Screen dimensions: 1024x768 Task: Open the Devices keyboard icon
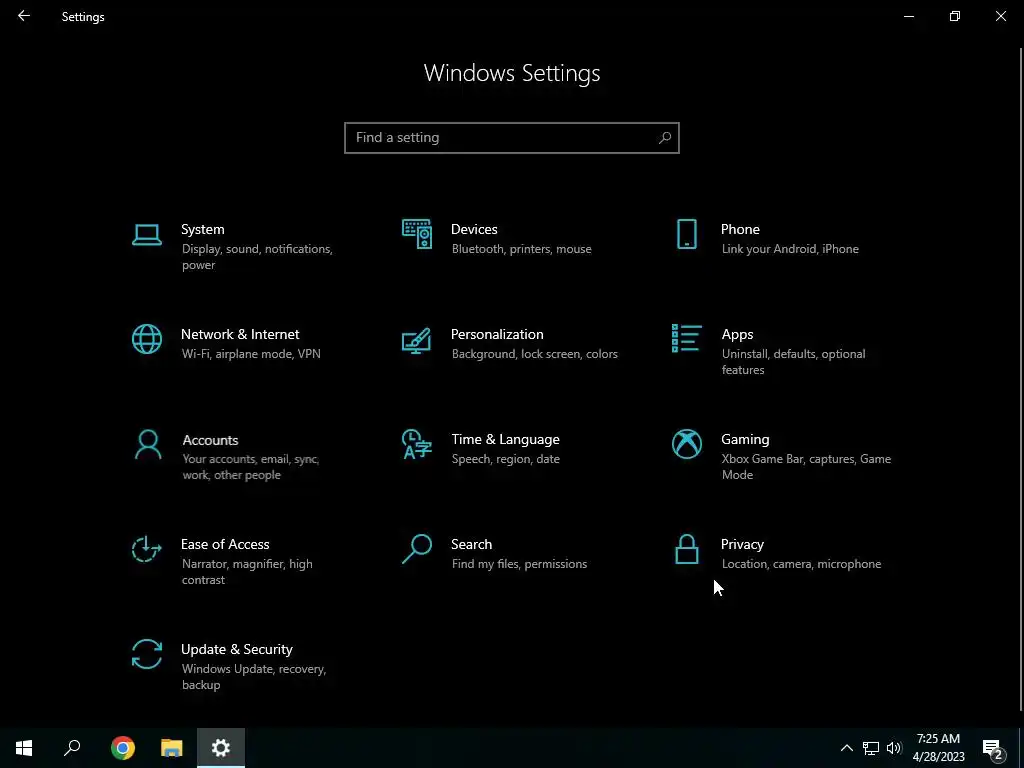(x=417, y=234)
